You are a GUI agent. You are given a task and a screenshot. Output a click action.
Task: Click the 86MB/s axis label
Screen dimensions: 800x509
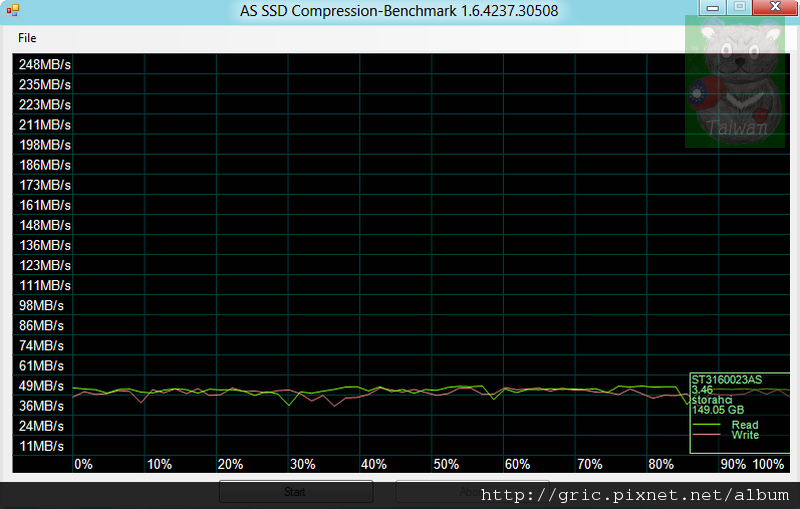point(41,325)
